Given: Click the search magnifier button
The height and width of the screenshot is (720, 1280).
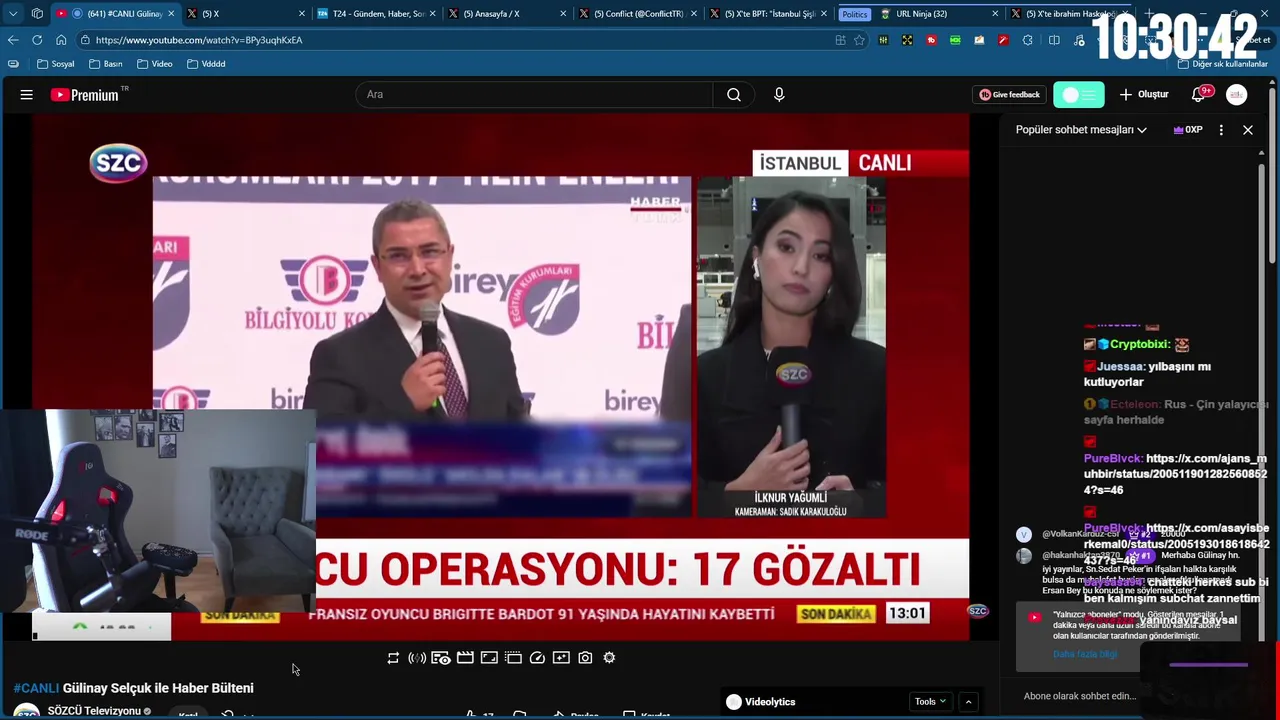Looking at the screenshot, I should coord(734,95).
